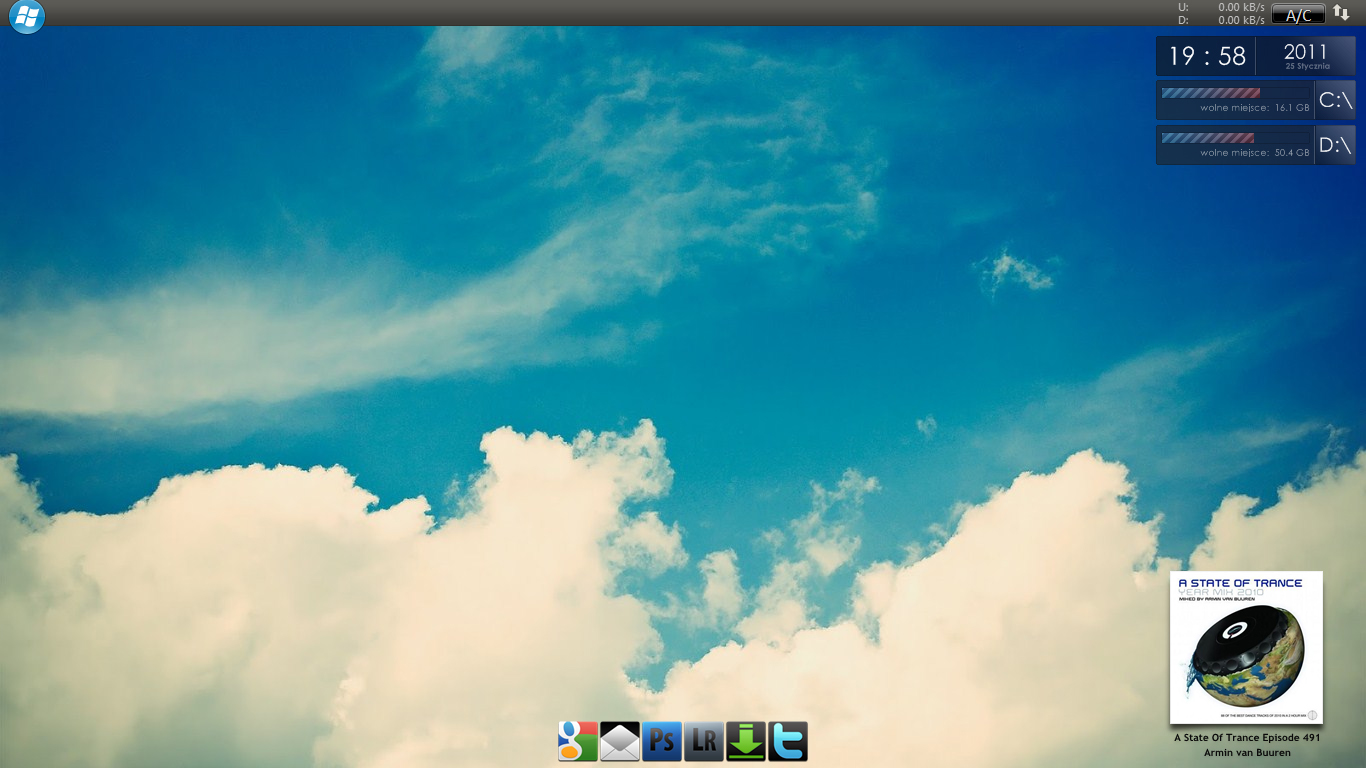Click 'wolne miejsce: 50.4 GB' text
This screenshot has height=768, width=1366.
(1255, 153)
